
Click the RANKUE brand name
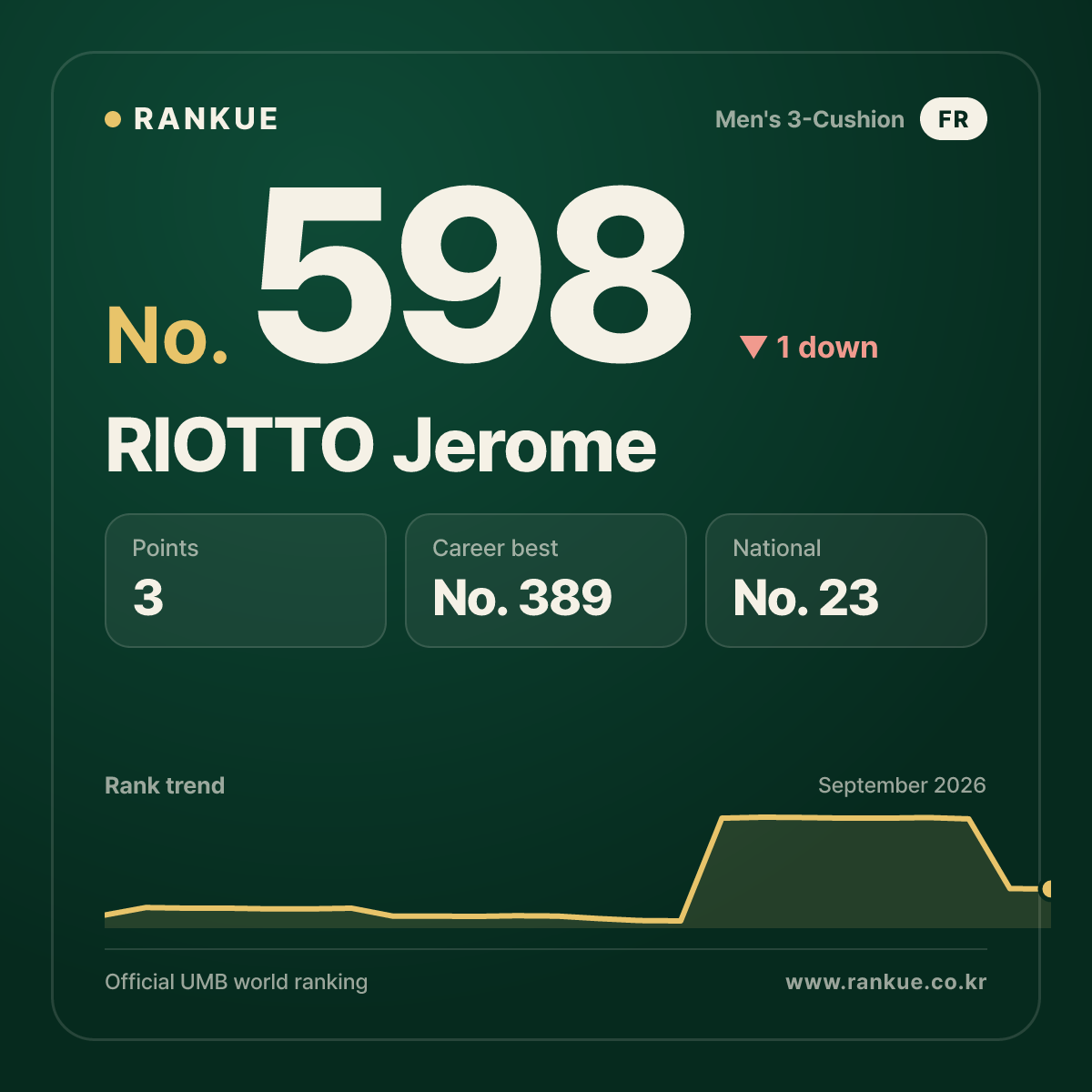tap(206, 119)
